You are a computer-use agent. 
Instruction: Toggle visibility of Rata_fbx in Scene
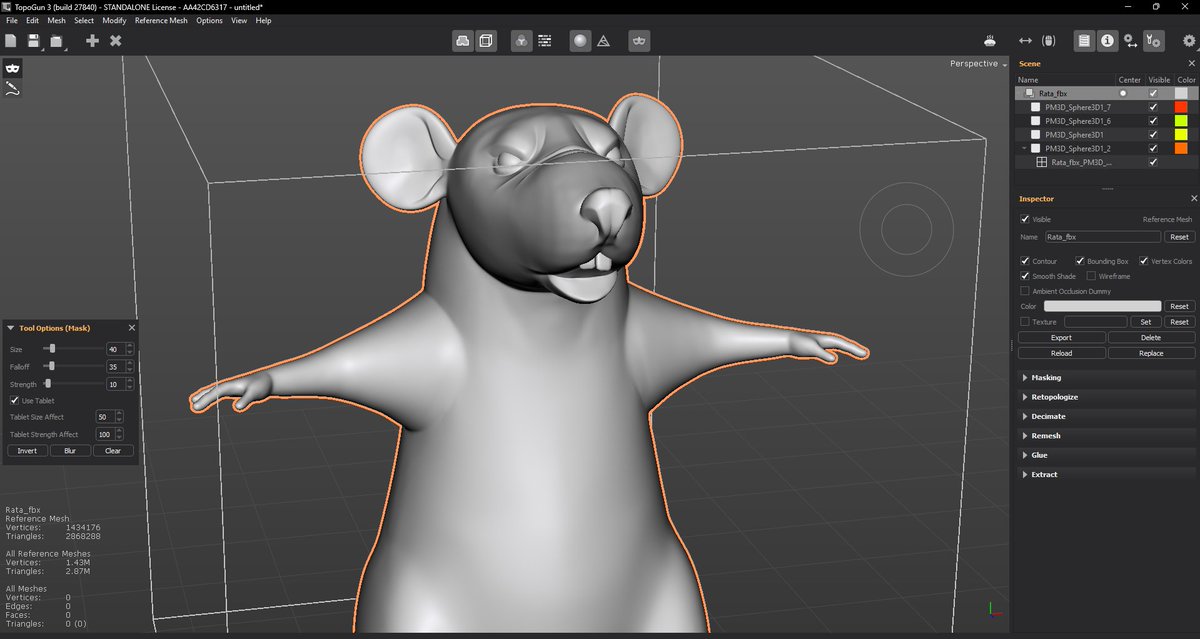[x=1153, y=93]
